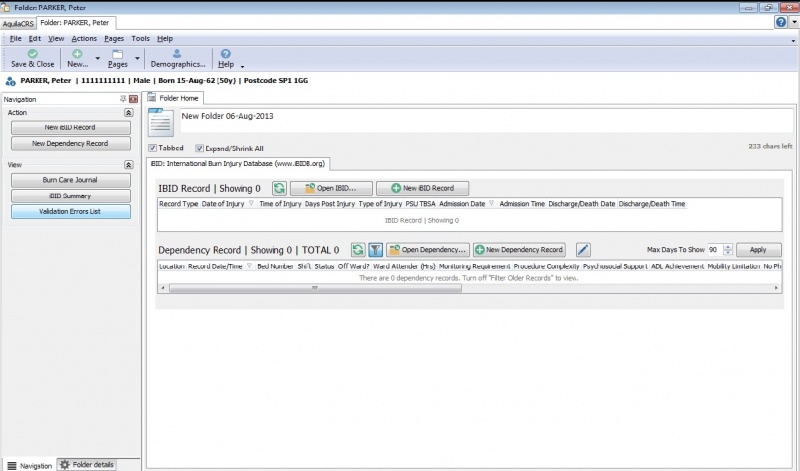
Task: Click the Folder details gear tab
Action: pos(87,464)
